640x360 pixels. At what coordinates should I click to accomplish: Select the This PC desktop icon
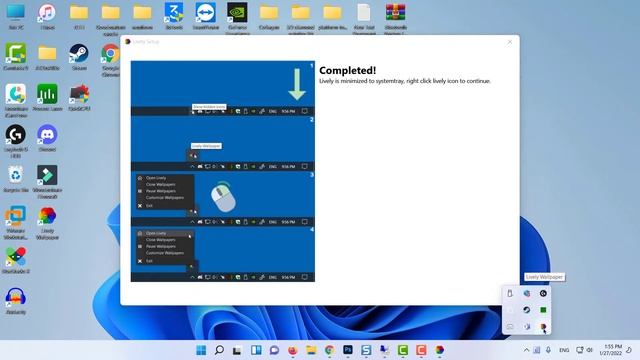point(16,16)
